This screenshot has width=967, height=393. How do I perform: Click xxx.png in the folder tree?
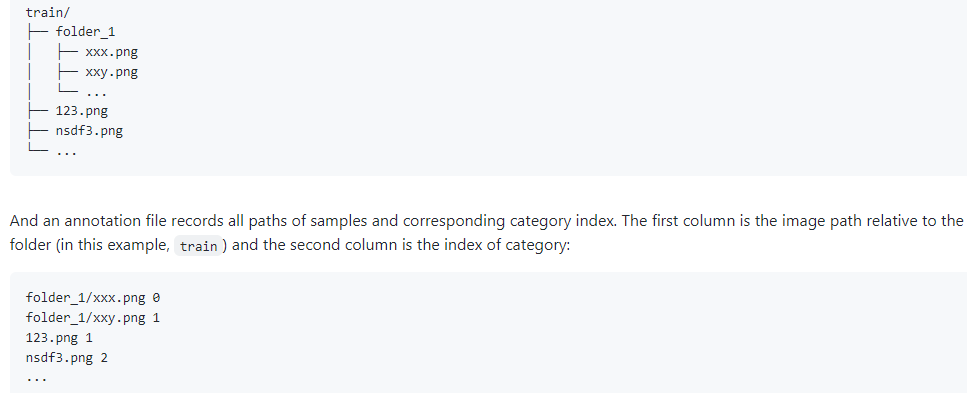coord(112,52)
